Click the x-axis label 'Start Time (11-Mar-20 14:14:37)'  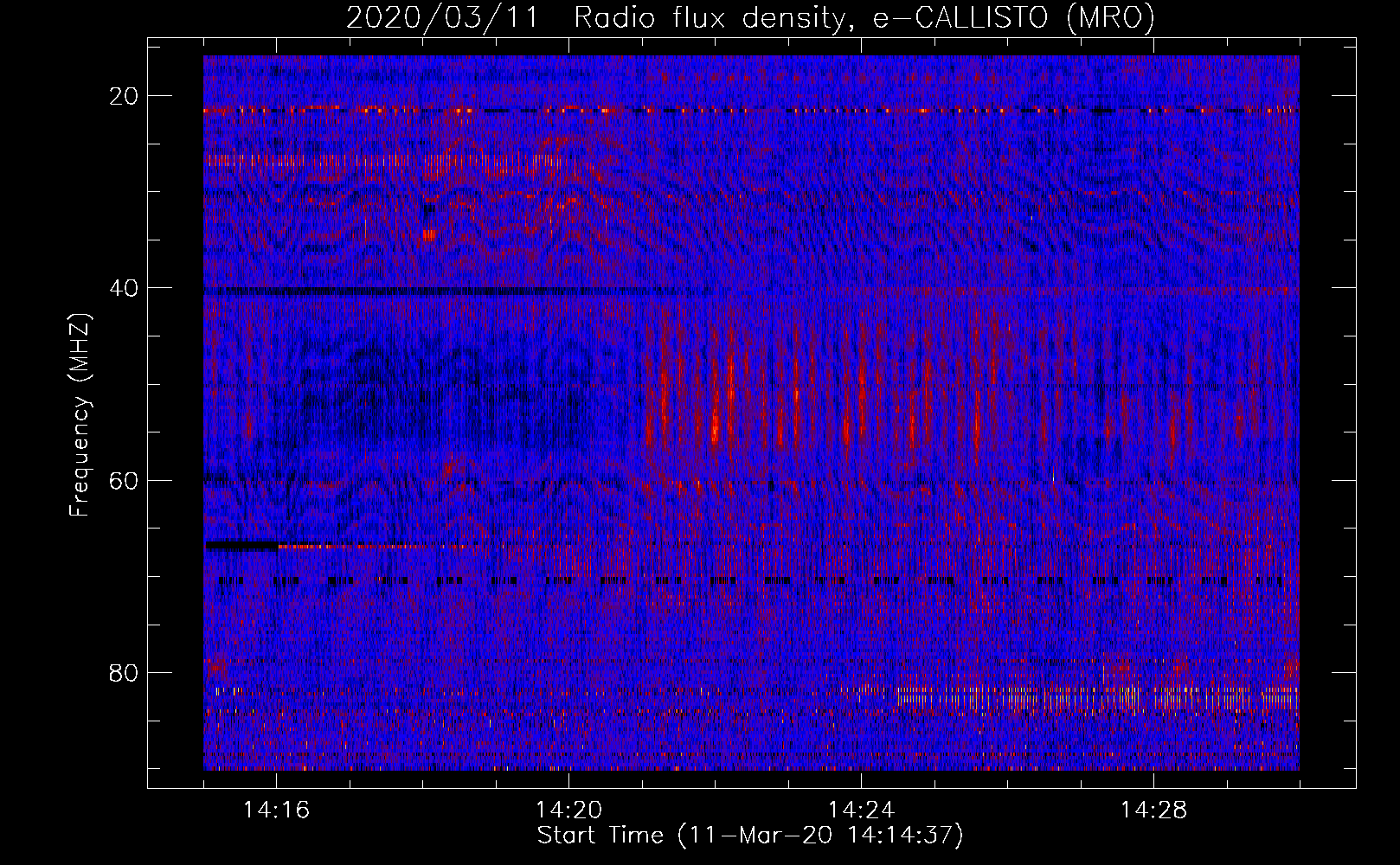click(x=750, y=836)
